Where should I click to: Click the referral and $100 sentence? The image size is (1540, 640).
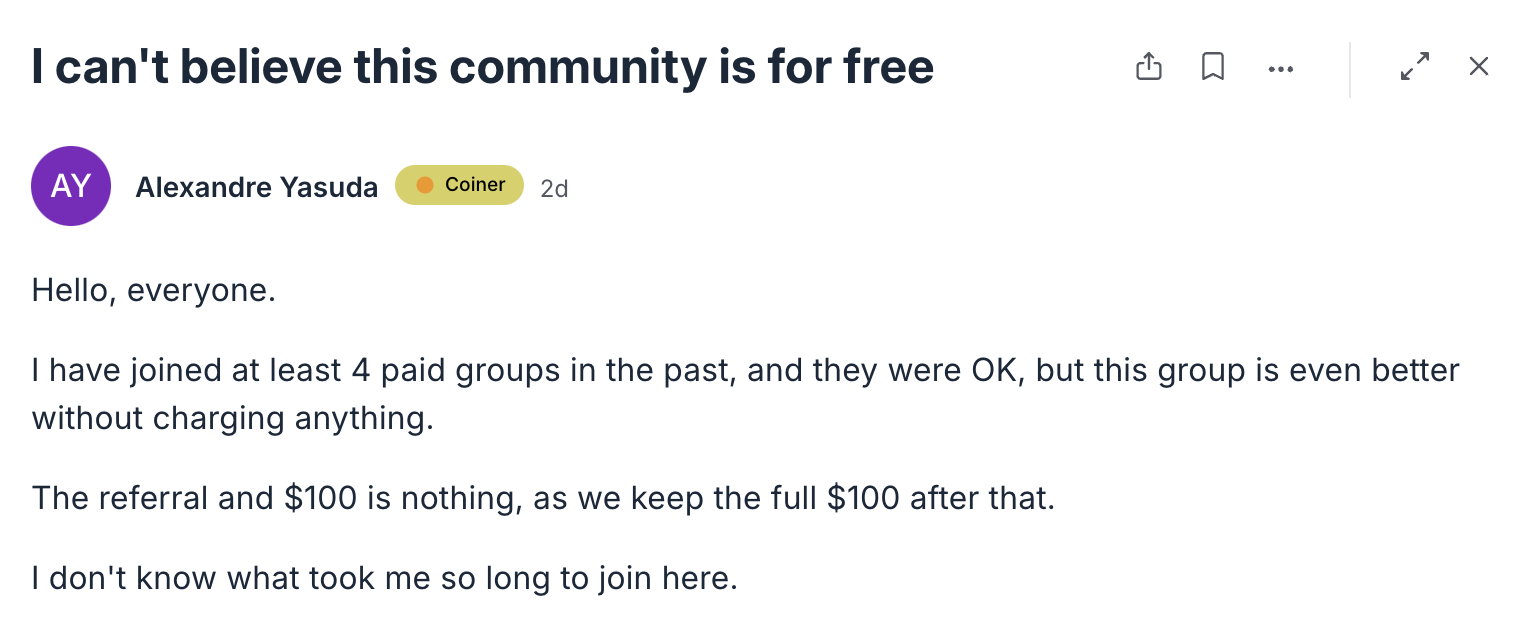tap(543, 498)
